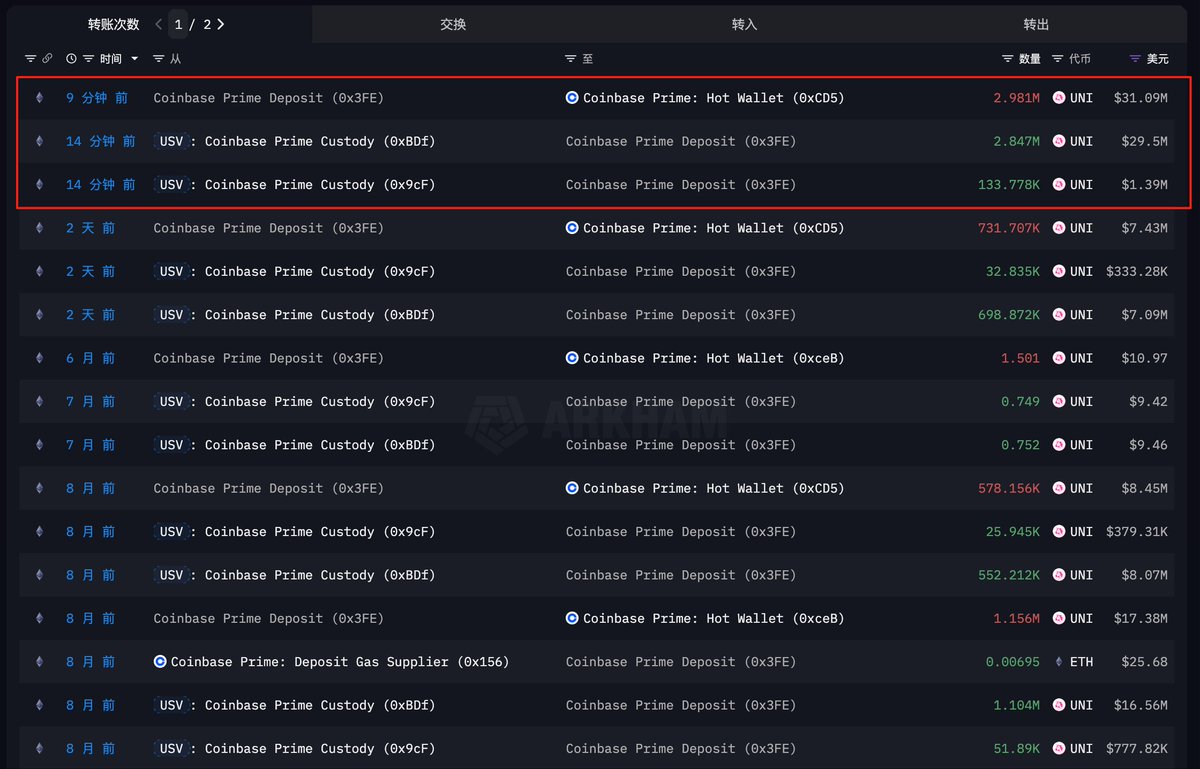The image size is (1200, 769).
Task: Click the $7.43M dollar value
Action: tap(1145, 228)
